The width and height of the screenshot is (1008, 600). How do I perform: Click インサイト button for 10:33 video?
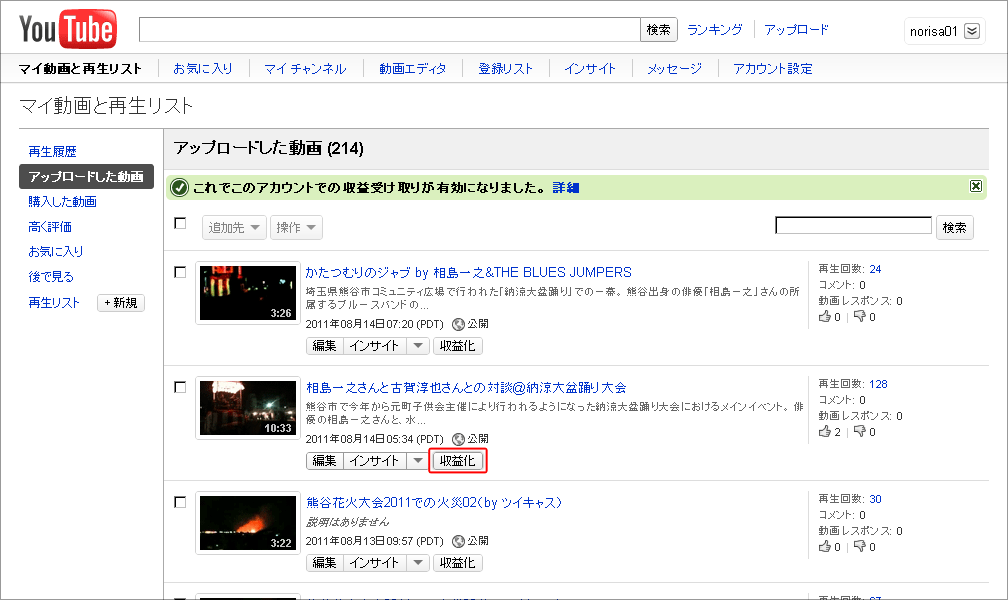[x=375, y=461]
